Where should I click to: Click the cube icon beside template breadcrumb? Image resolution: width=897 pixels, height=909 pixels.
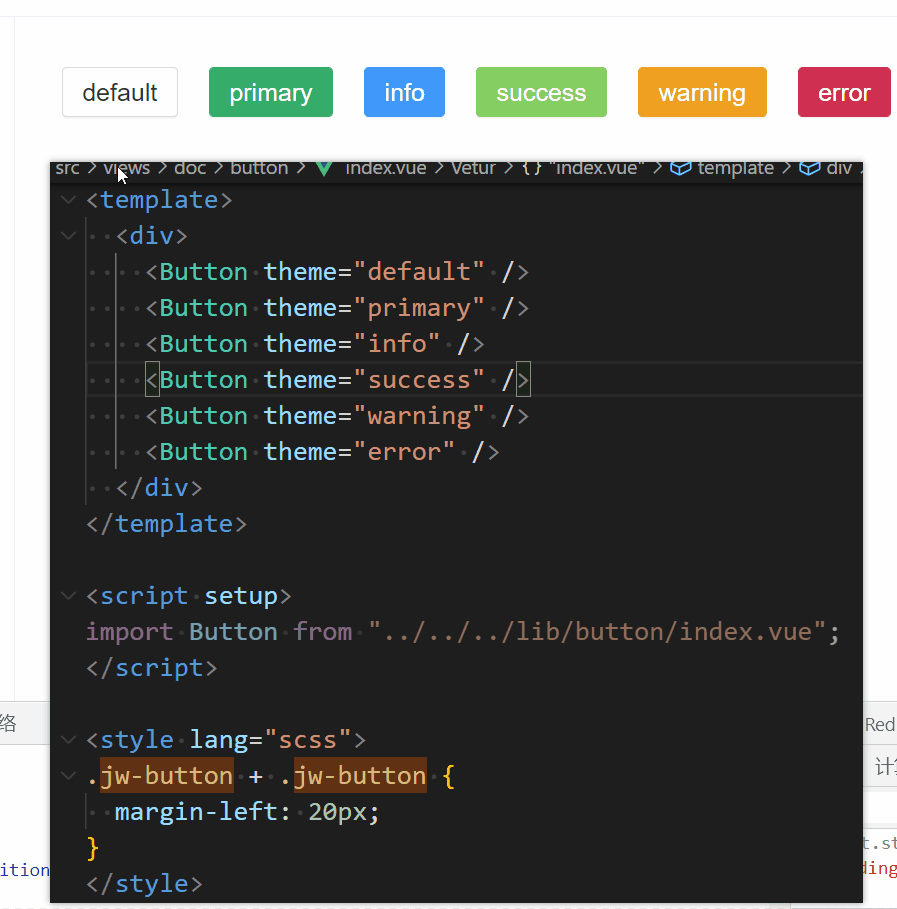click(x=681, y=168)
